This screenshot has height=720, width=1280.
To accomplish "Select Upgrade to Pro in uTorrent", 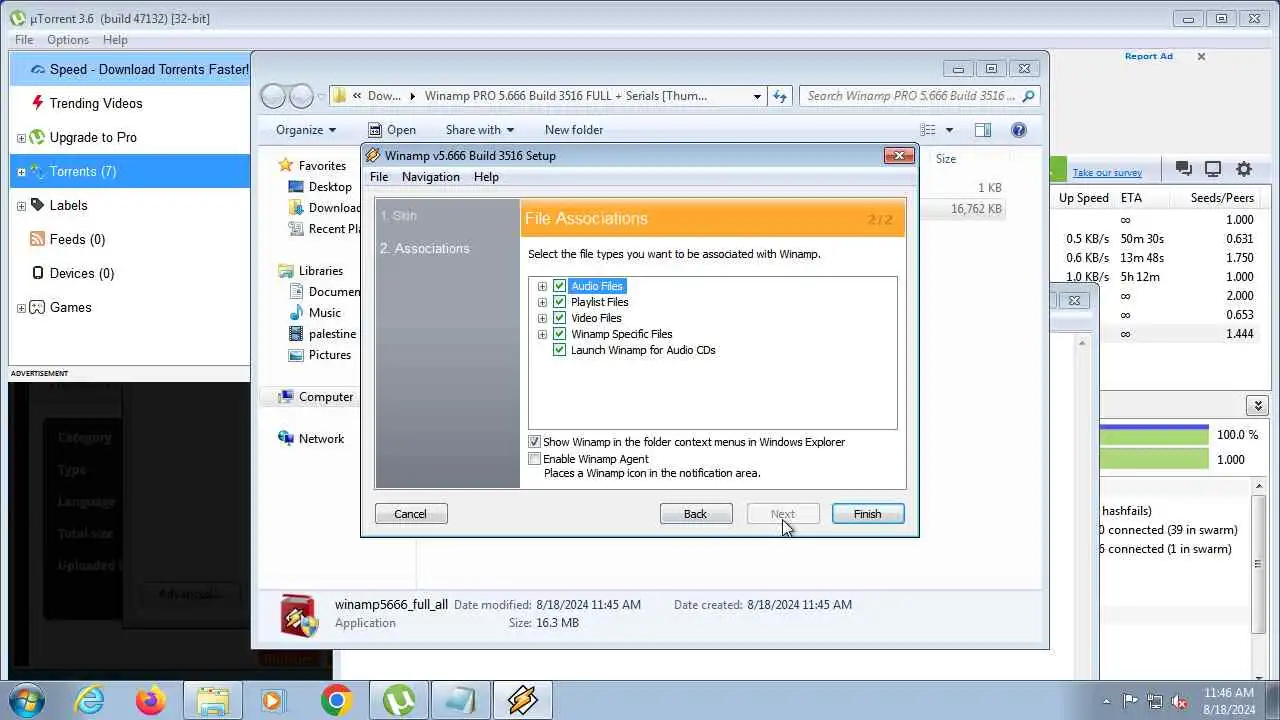I will pyautogui.click(x=93, y=137).
